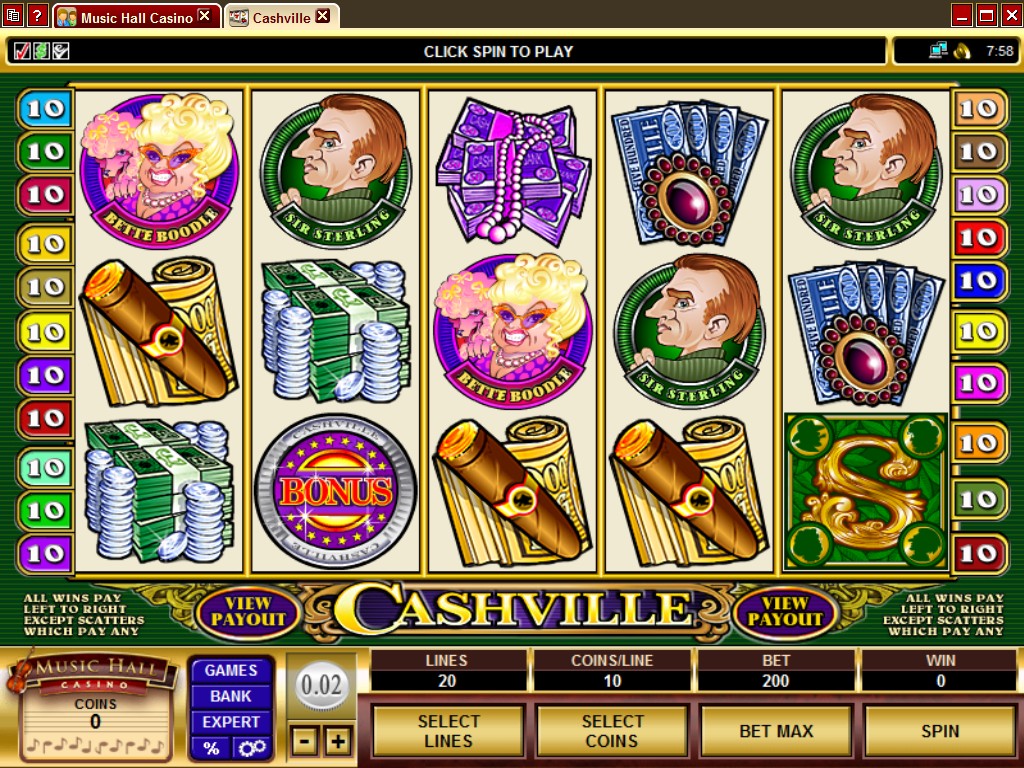Click the gold coins icon beside the clock
This screenshot has height=768, width=1024.
tap(962, 50)
